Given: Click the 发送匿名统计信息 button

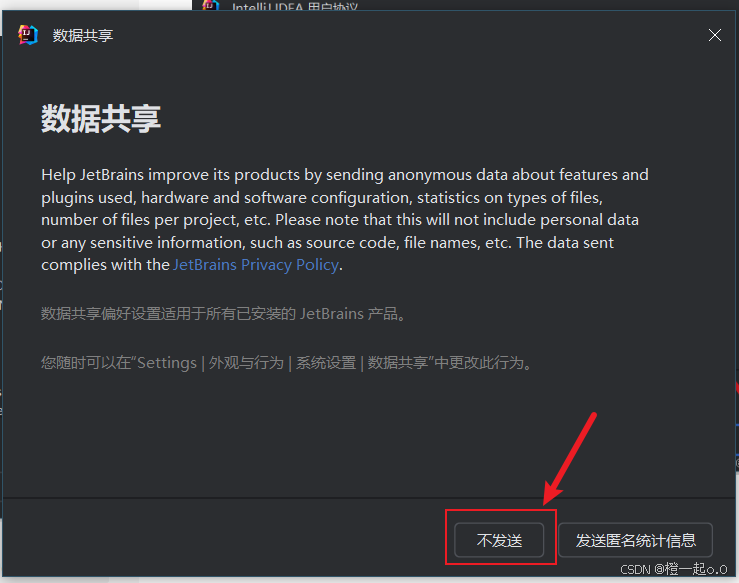Looking at the screenshot, I should click(635, 540).
